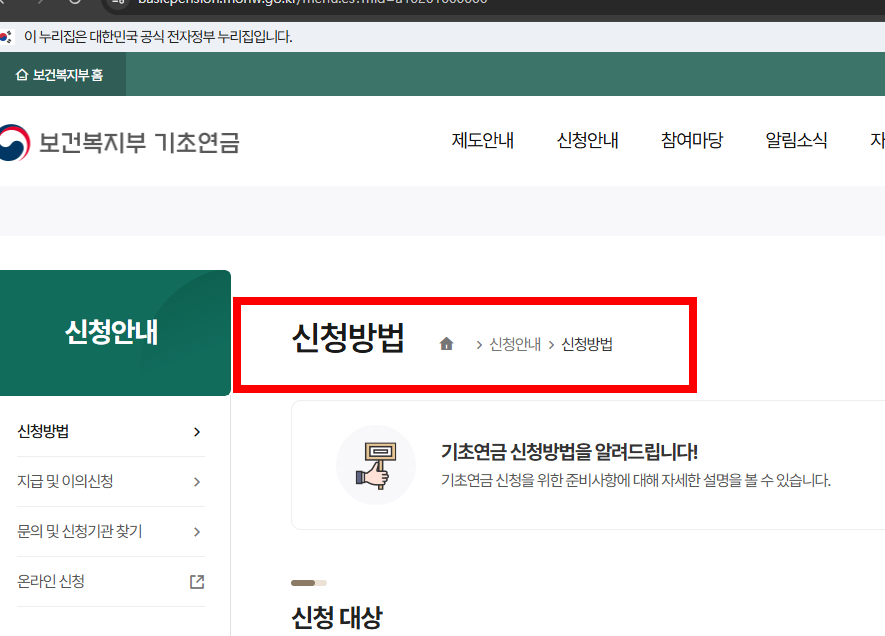Select 신청안내 in the navigation bar

[587, 141]
